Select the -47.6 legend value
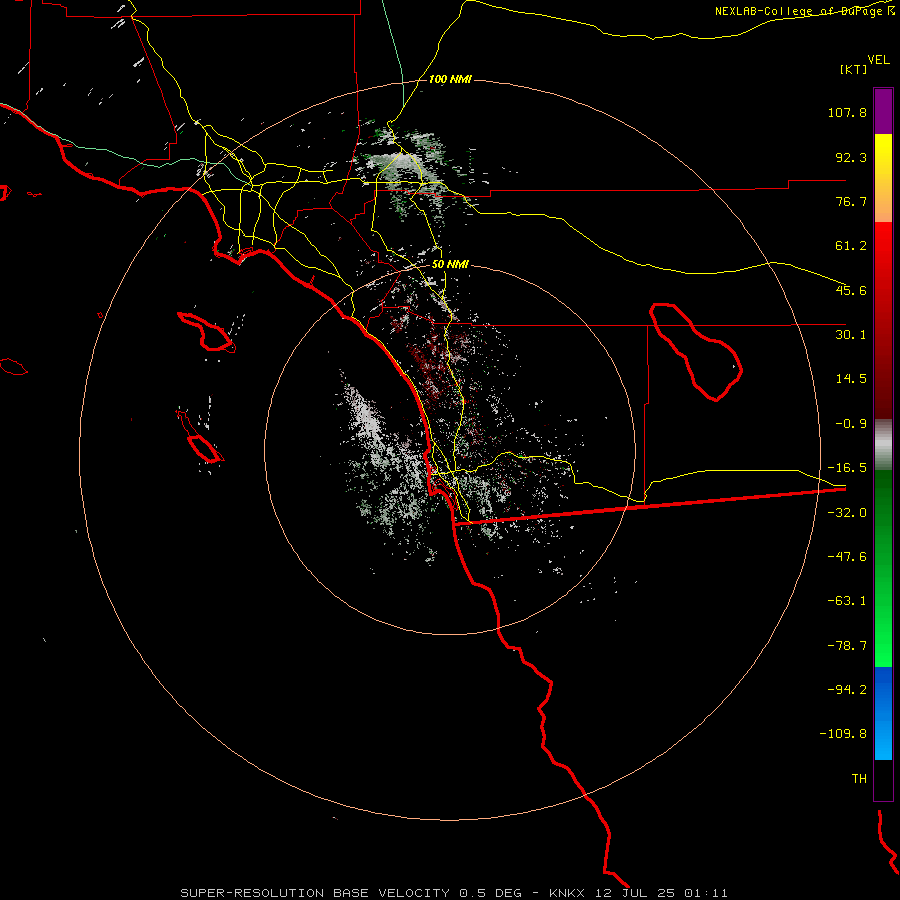This screenshot has height=900, width=900. 847,557
